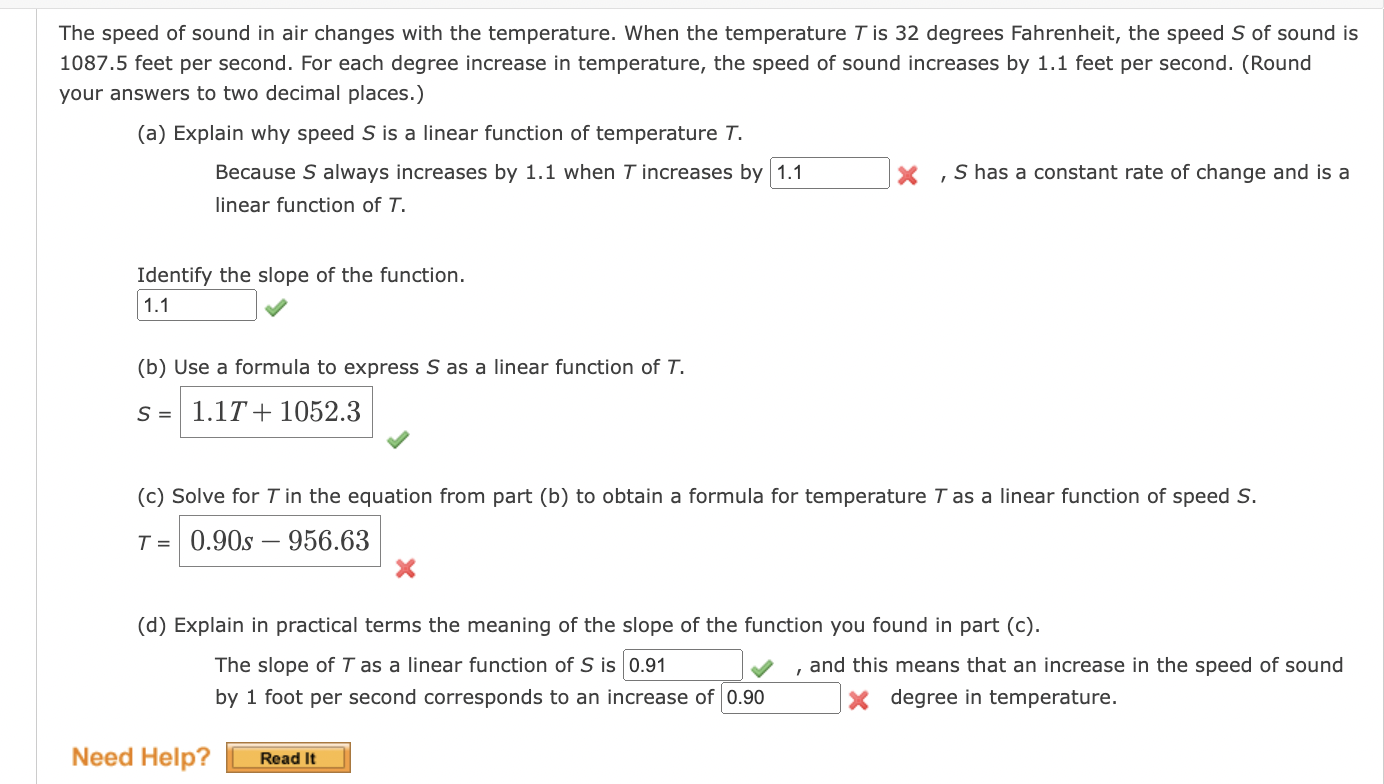Click the red X in part (a) explanation line
Screen dimensions: 1384x784
click(906, 173)
